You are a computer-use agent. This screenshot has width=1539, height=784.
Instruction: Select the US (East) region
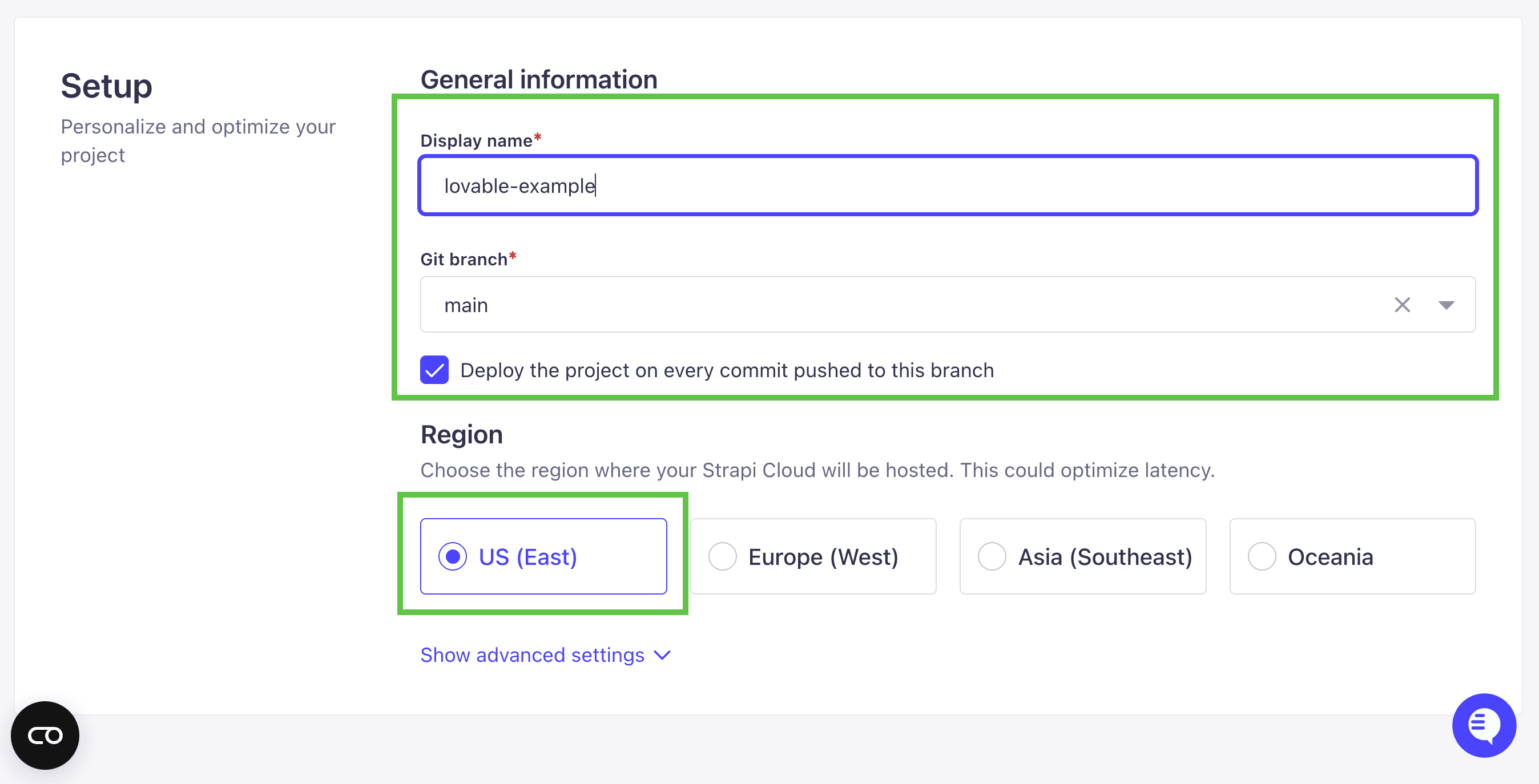(x=543, y=556)
